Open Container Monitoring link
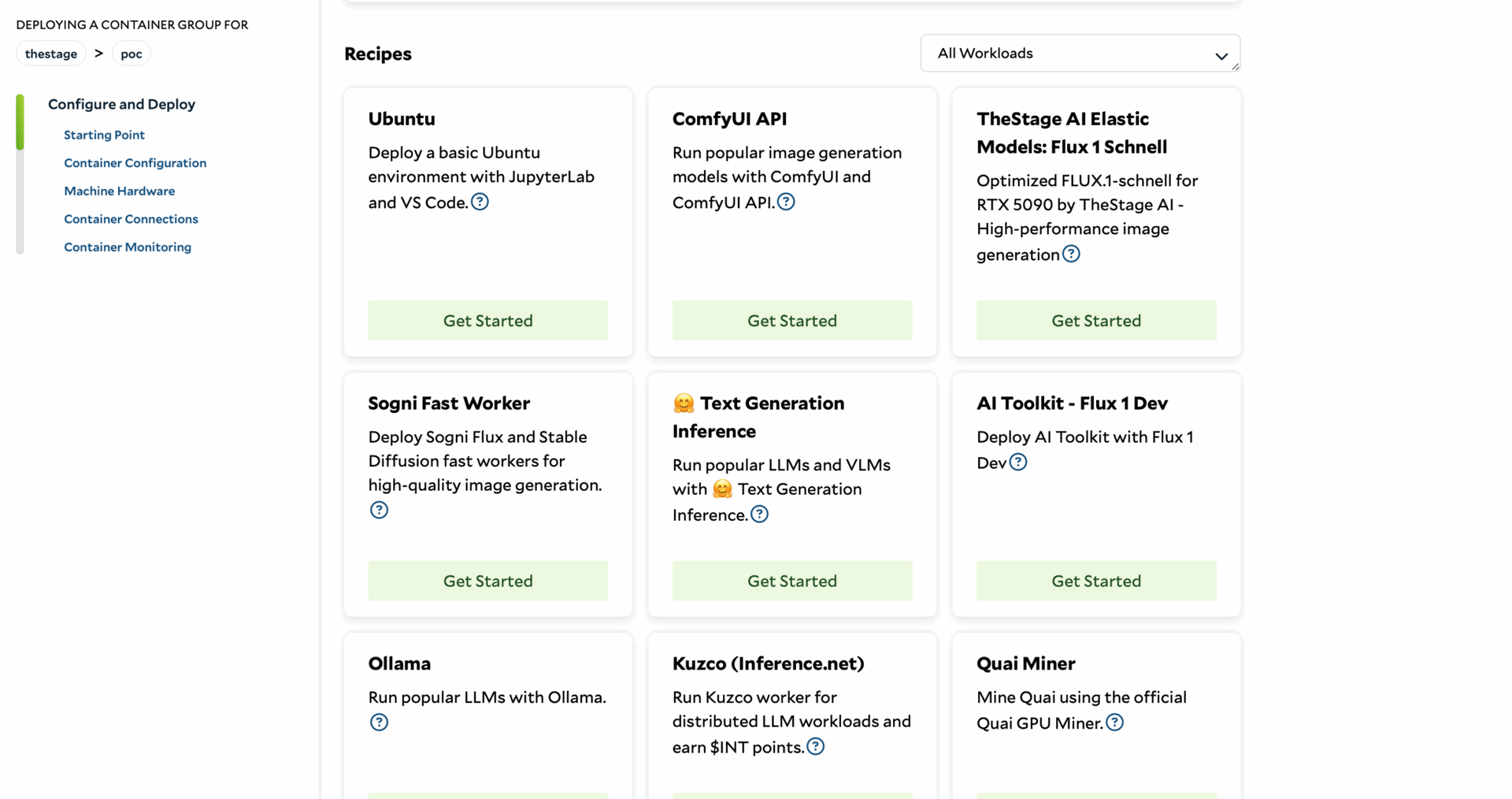1512x799 pixels. [128, 247]
